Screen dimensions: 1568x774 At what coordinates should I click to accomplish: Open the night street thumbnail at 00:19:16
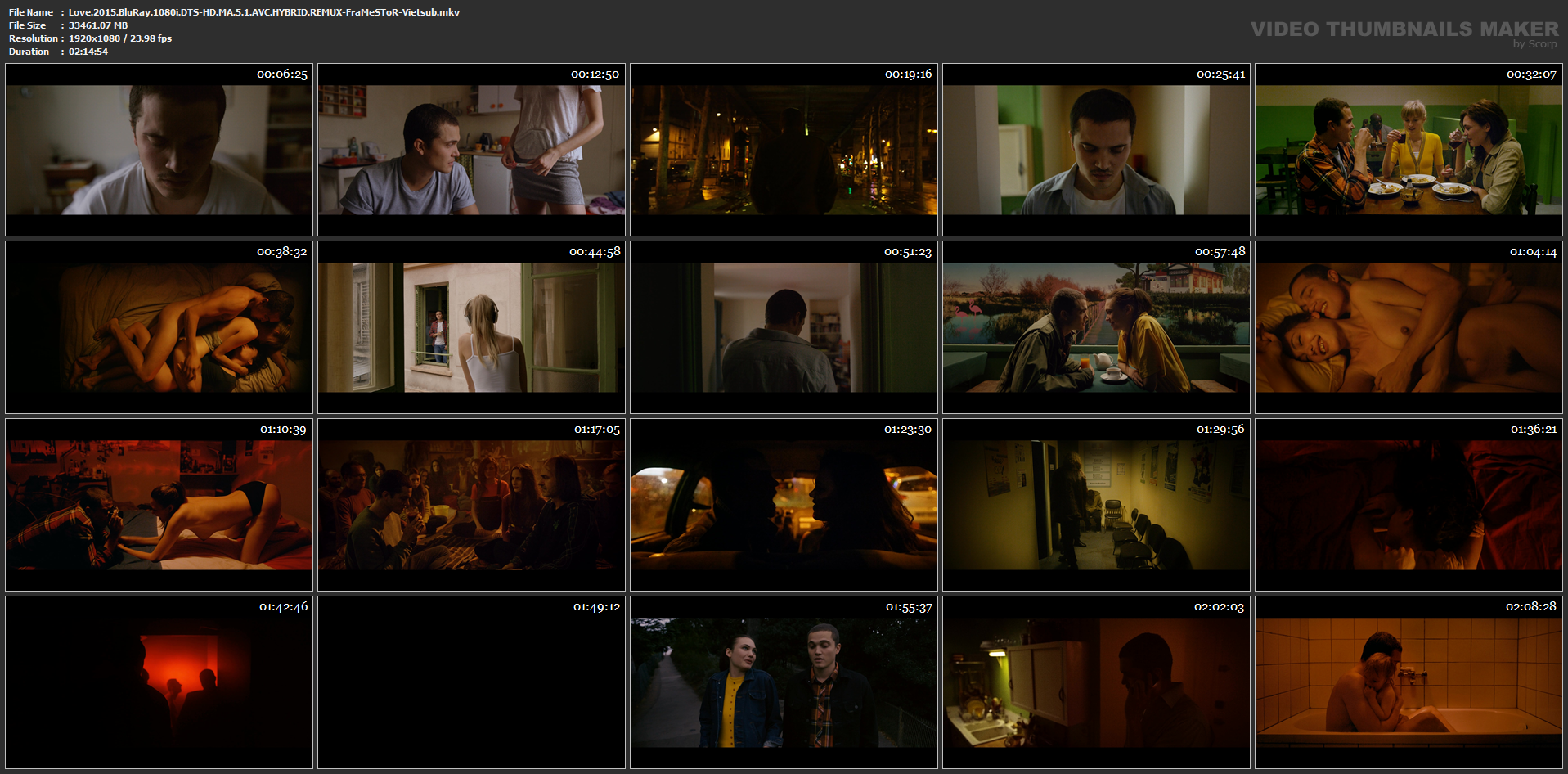coord(784,150)
